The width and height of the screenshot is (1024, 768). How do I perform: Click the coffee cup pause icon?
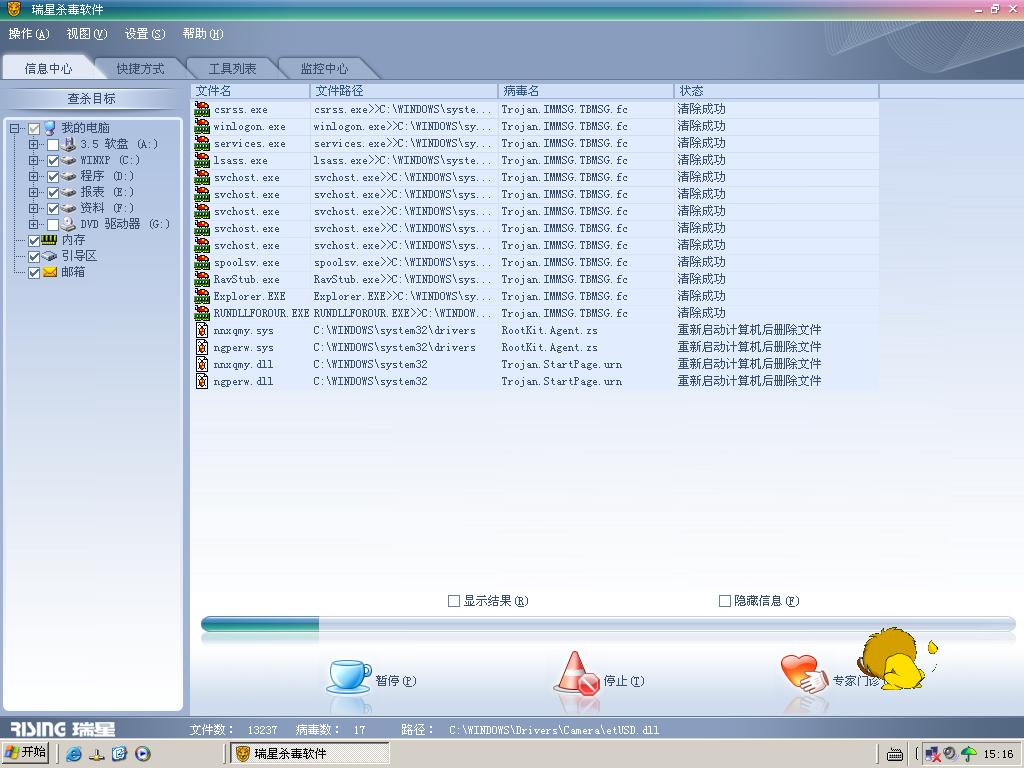tap(349, 677)
